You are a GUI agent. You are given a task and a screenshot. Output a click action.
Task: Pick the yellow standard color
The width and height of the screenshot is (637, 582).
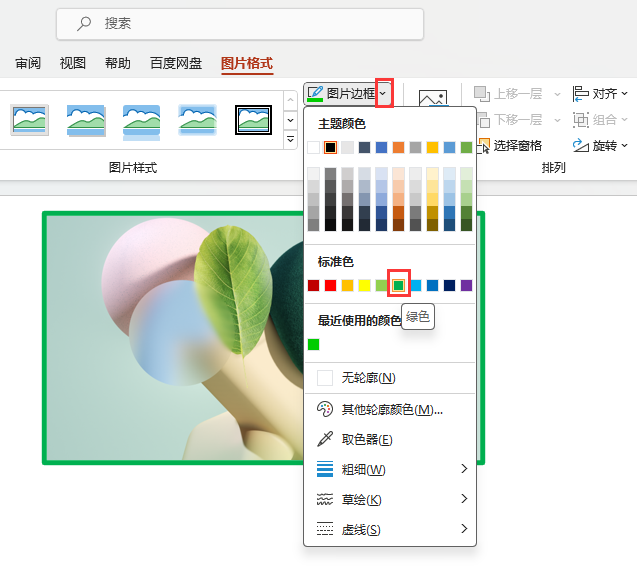click(x=364, y=286)
